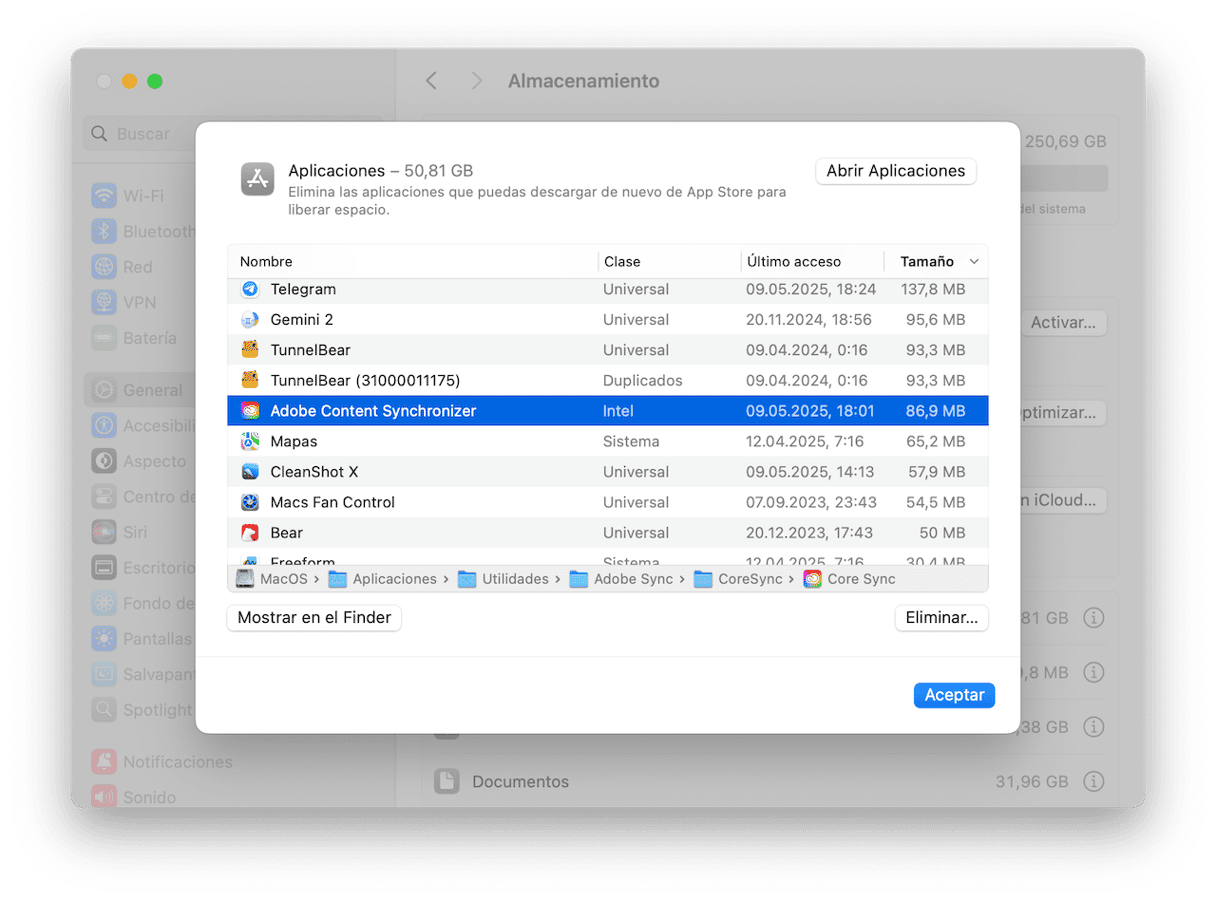Open Wi-Fi settings in the sidebar

[128, 196]
